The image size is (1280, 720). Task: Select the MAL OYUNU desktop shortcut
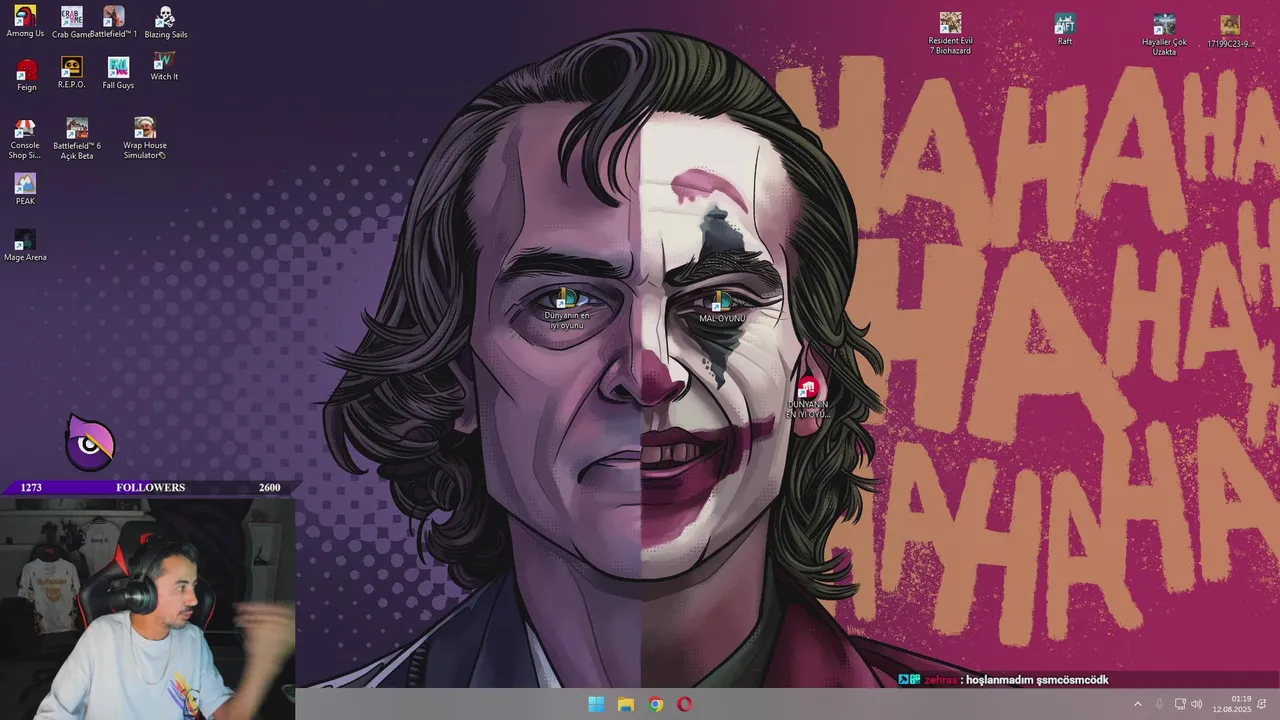pos(722,307)
